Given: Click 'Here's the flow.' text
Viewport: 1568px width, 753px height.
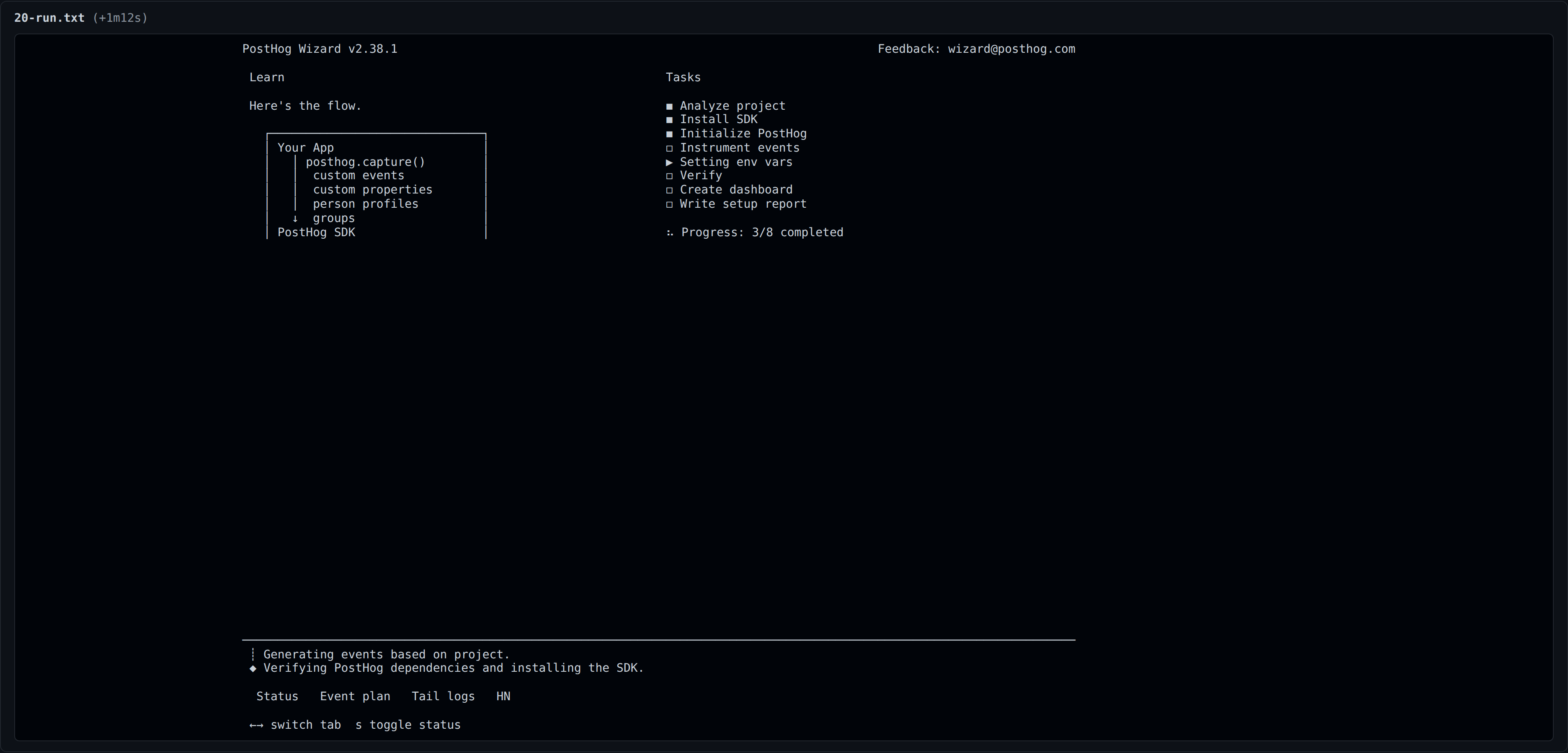Looking at the screenshot, I should [306, 106].
